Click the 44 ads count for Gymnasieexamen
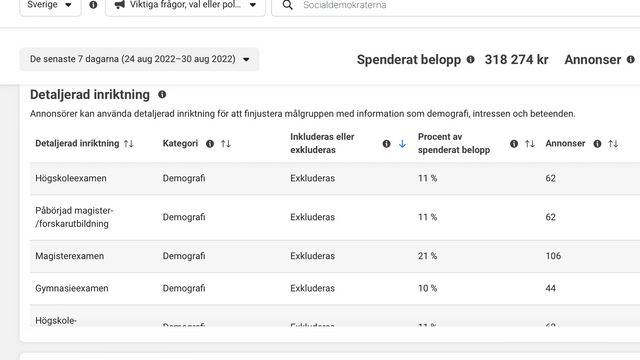Screen dimensions: 640x360 [550, 288]
